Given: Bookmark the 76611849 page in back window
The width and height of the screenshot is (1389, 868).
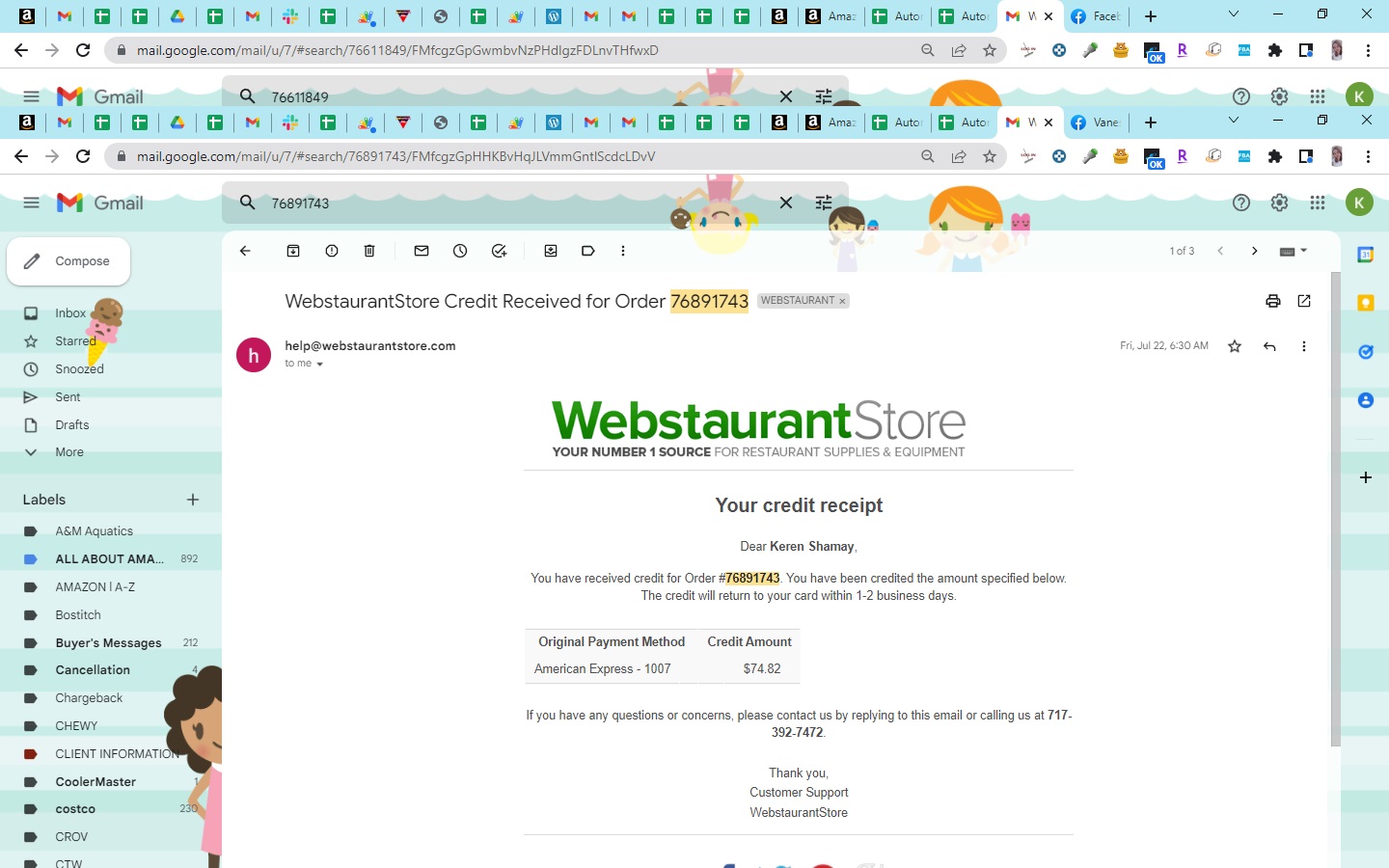Looking at the screenshot, I should click(x=990, y=50).
